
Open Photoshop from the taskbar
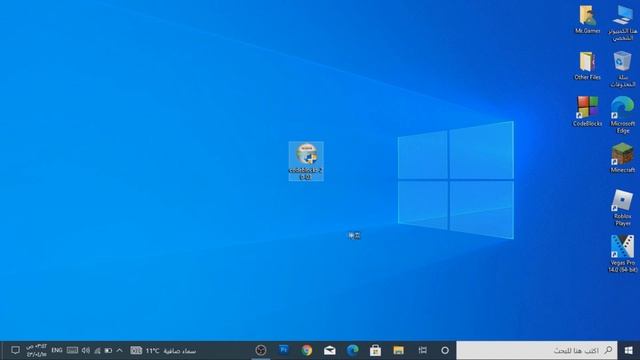point(284,350)
